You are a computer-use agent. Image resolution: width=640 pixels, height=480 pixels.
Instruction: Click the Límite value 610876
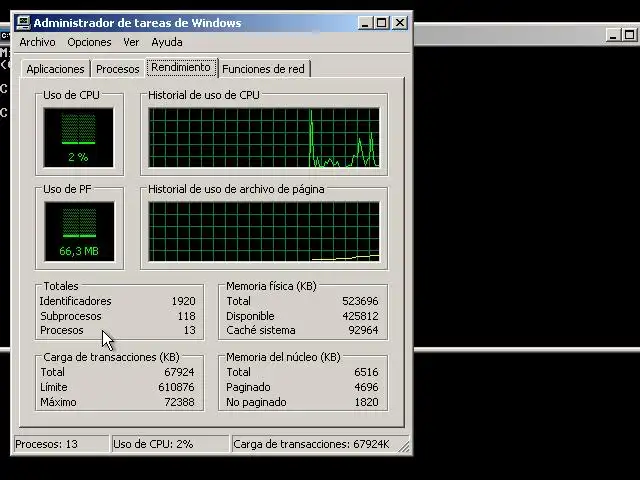pyautogui.click(x=176, y=387)
